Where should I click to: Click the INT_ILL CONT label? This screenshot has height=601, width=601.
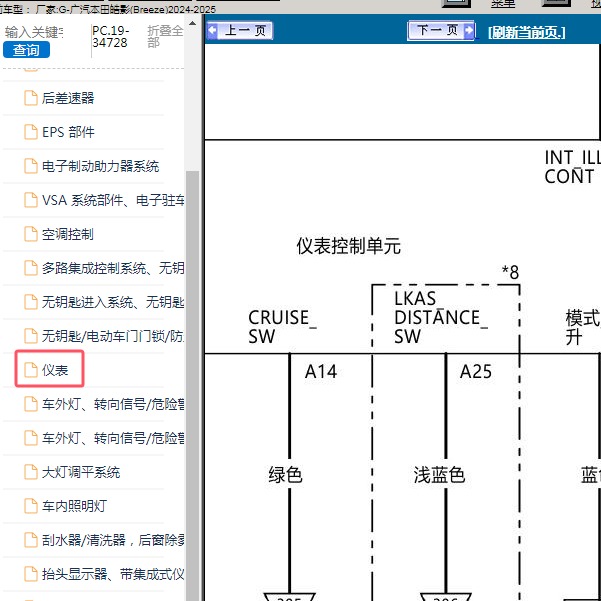click(573, 167)
